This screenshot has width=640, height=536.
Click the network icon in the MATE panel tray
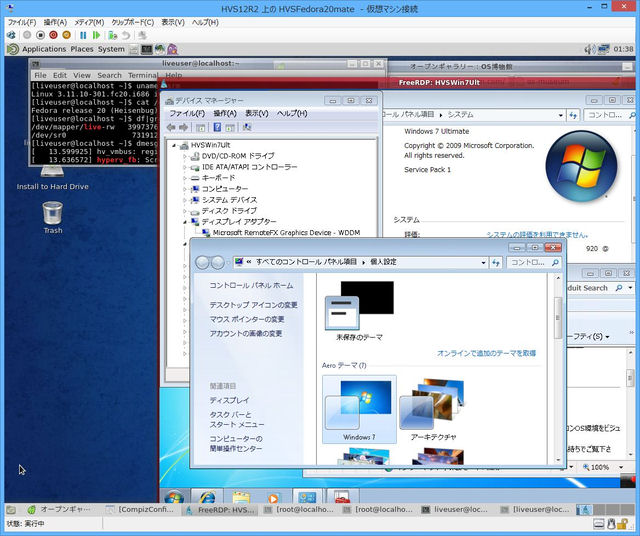point(603,49)
